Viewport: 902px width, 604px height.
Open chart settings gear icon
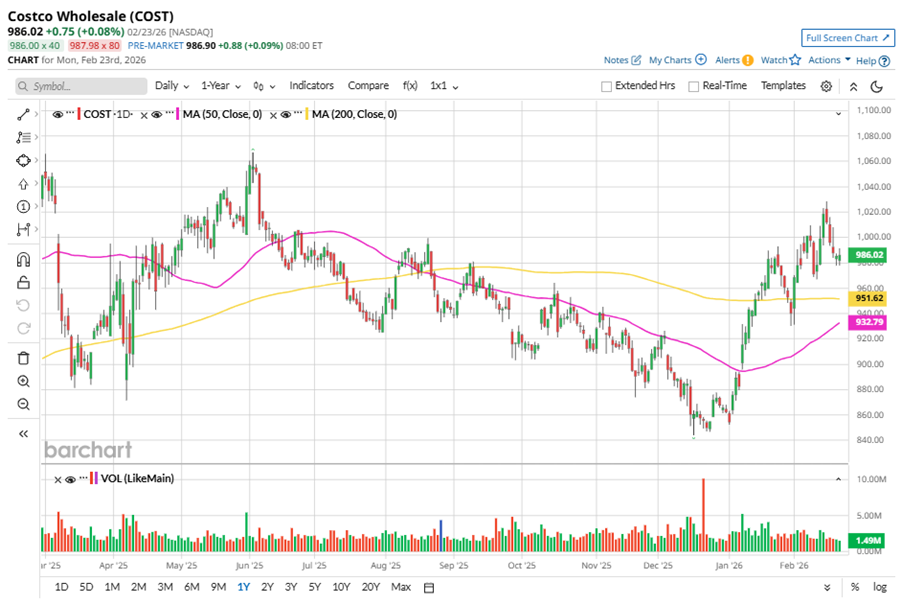pyautogui.click(x=826, y=86)
